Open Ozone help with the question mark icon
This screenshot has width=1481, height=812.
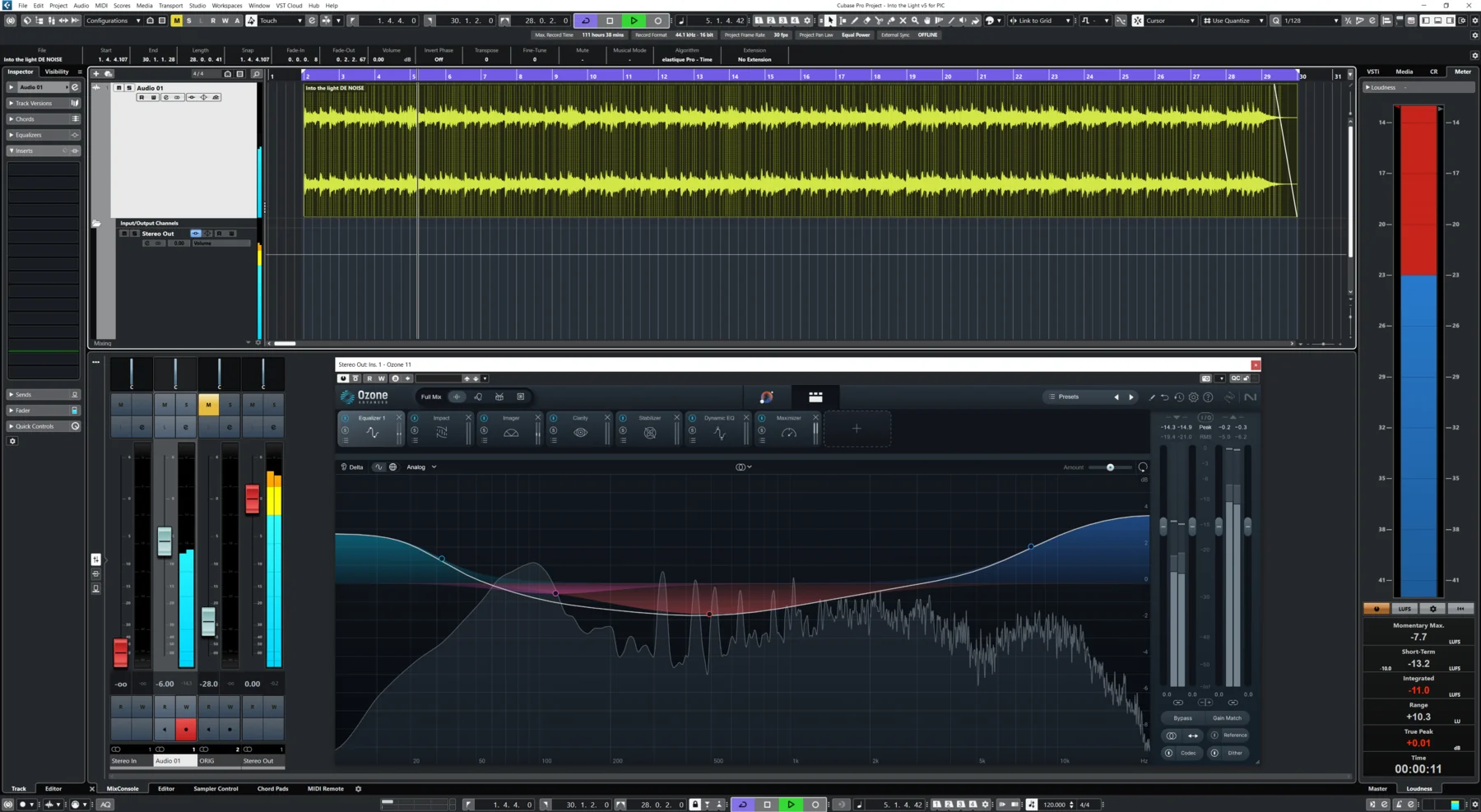click(1209, 397)
